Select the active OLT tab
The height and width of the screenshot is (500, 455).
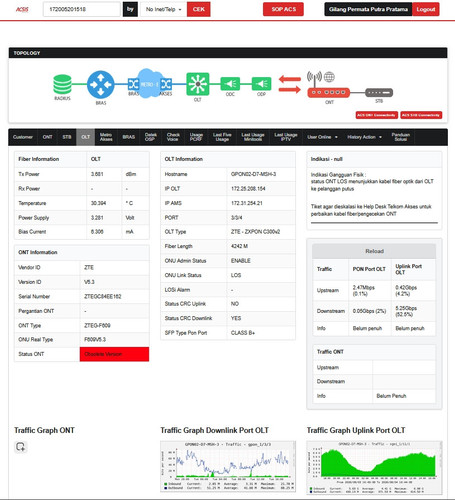click(x=86, y=137)
